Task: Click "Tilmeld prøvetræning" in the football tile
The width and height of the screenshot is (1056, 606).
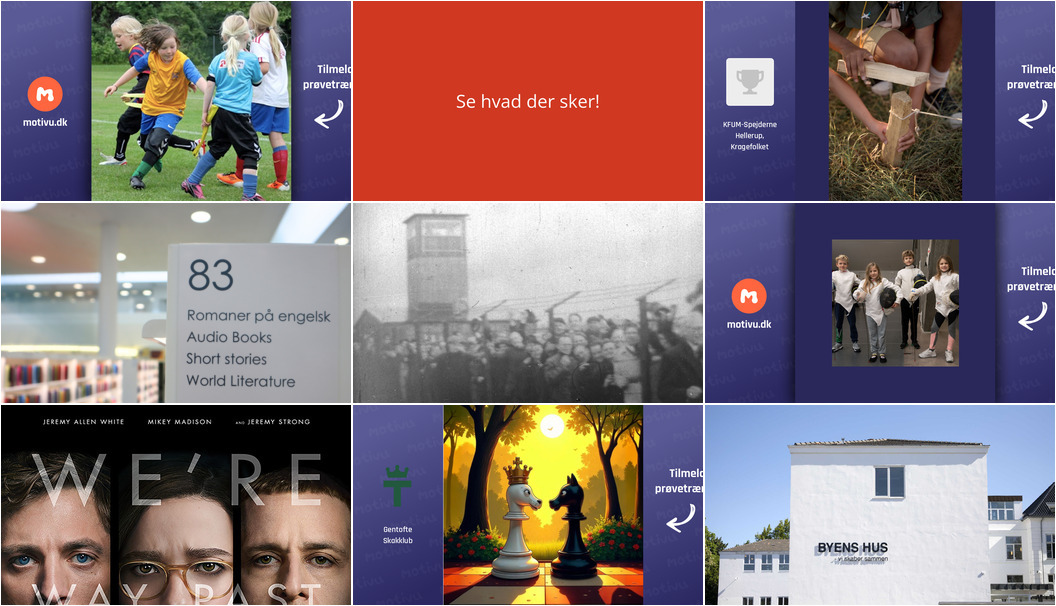Action: 327,77
